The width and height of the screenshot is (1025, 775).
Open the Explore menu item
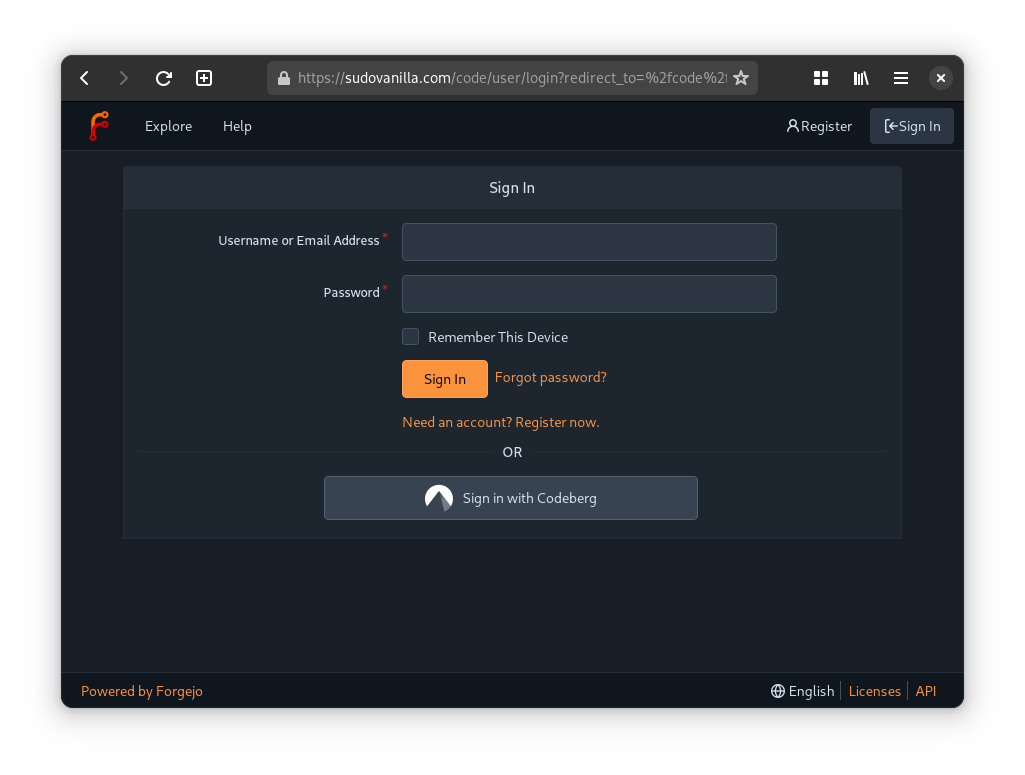168,126
